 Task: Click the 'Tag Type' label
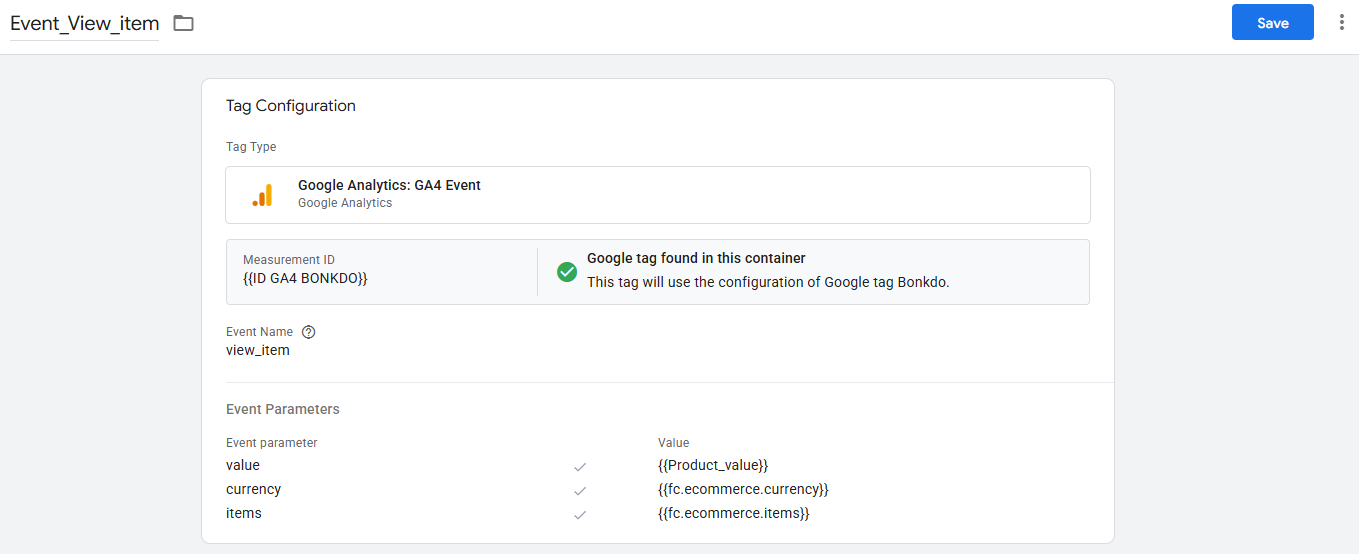point(251,147)
